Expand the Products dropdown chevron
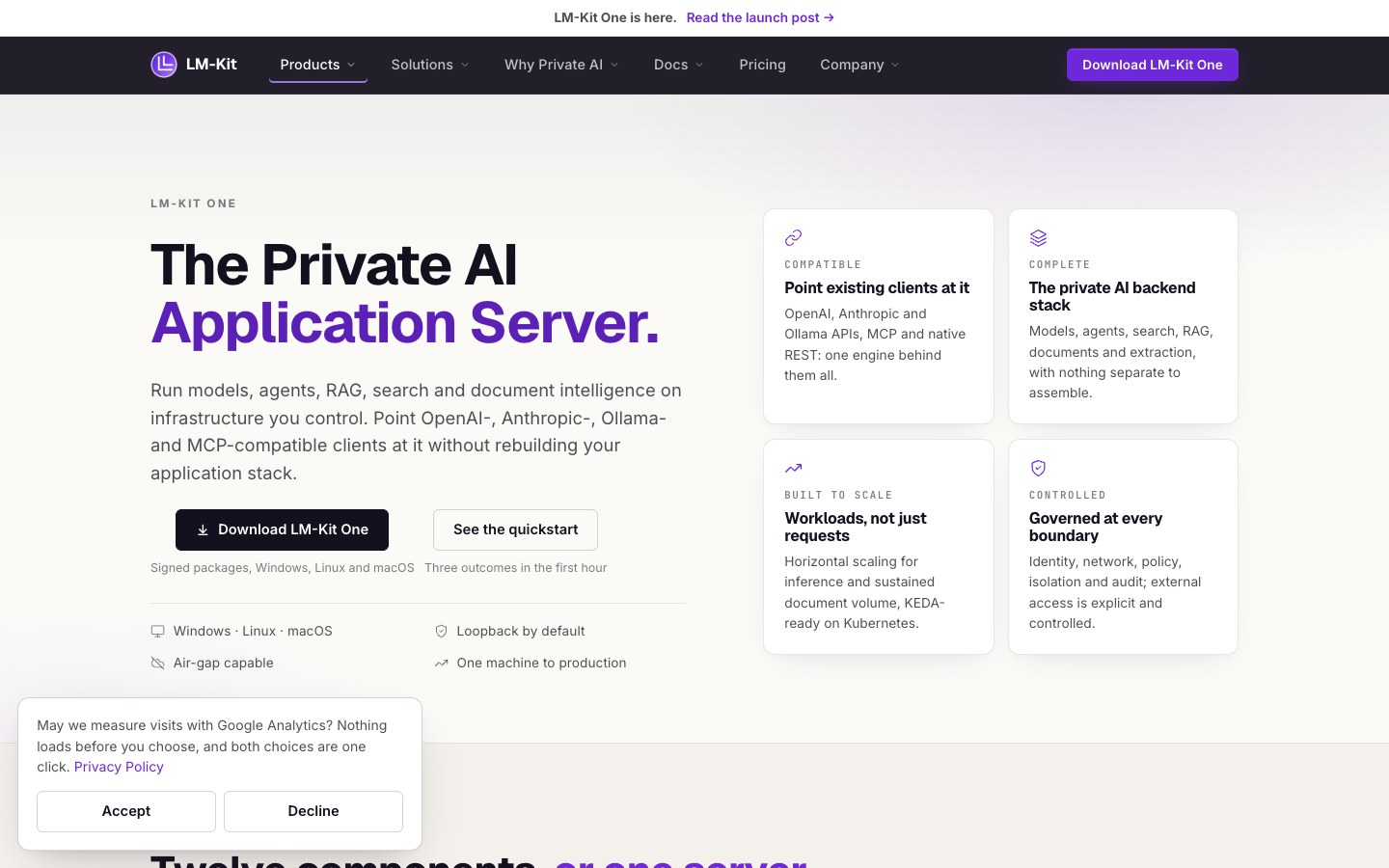 tap(351, 65)
